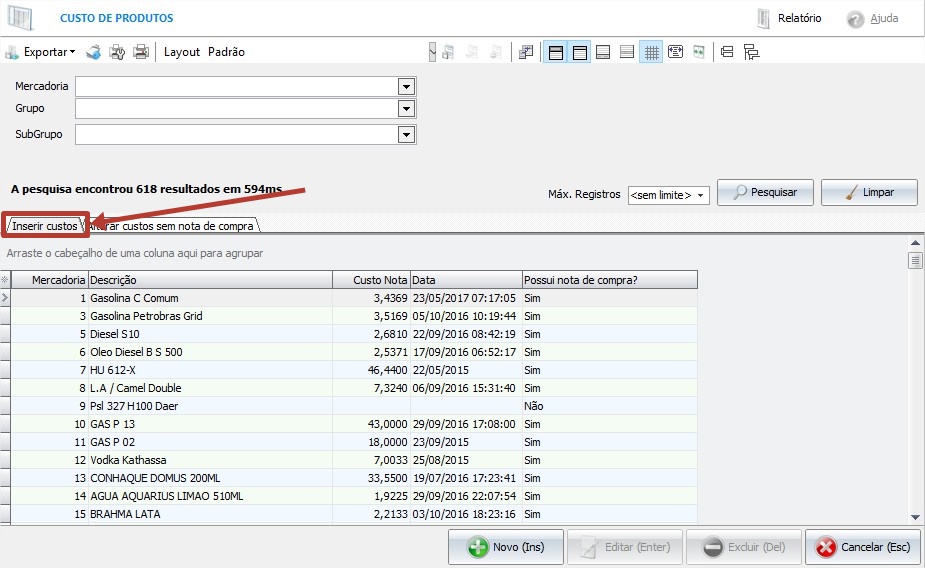Image resolution: width=925 pixels, height=568 pixels.
Task: Select the Vodka Kathassa row
Action: point(354,460)
